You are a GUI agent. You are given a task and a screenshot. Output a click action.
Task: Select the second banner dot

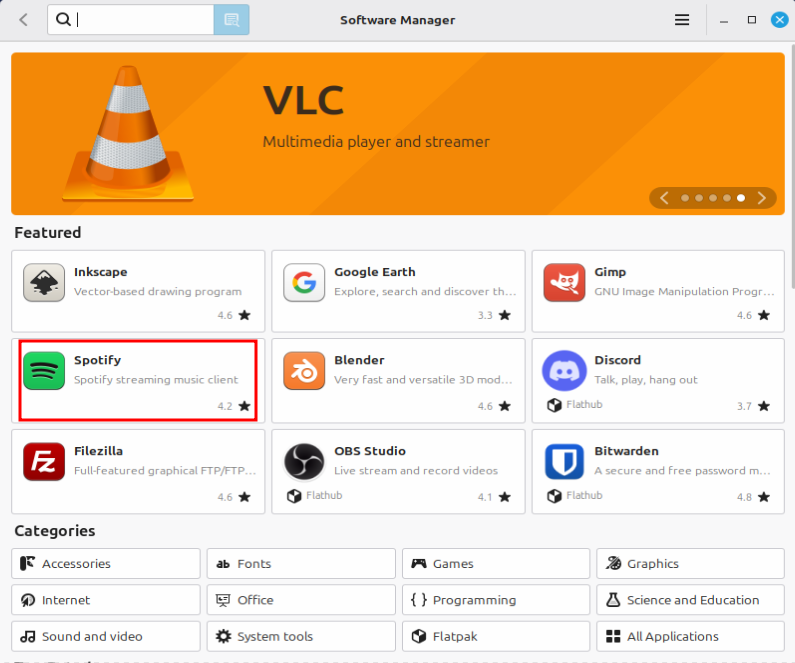(x=699, y=198)
